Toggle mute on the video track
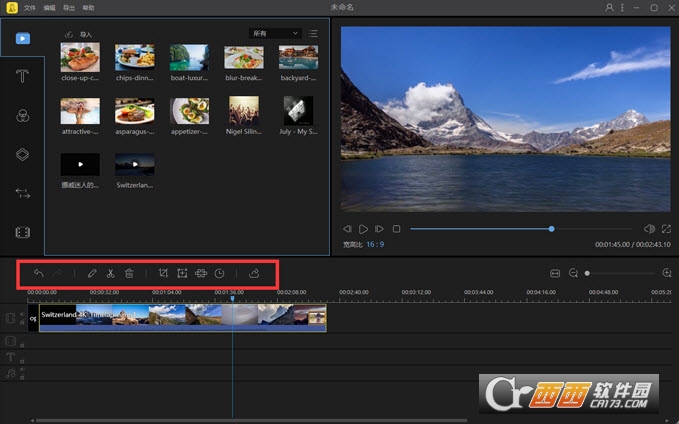679x424 pixels. point(22,315)
